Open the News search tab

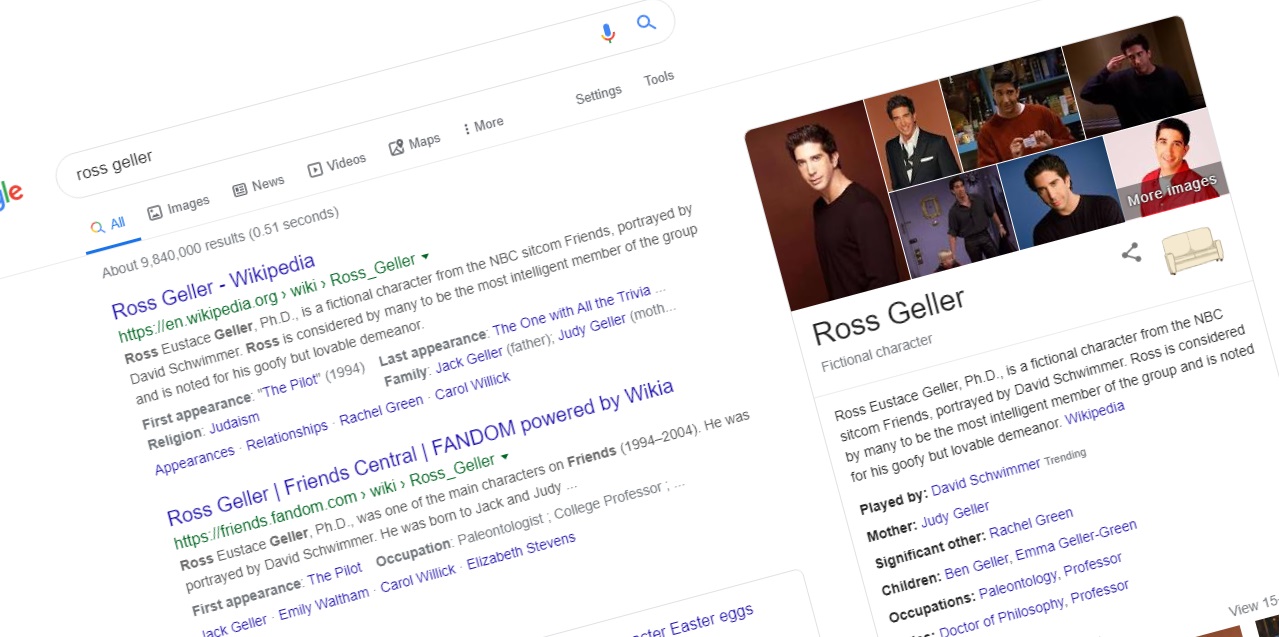(258, 186)
